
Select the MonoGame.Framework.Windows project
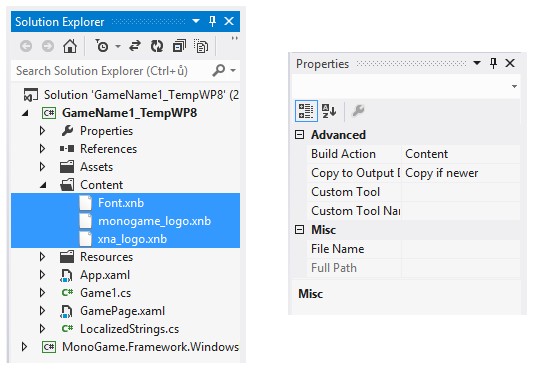click(150, 347)
